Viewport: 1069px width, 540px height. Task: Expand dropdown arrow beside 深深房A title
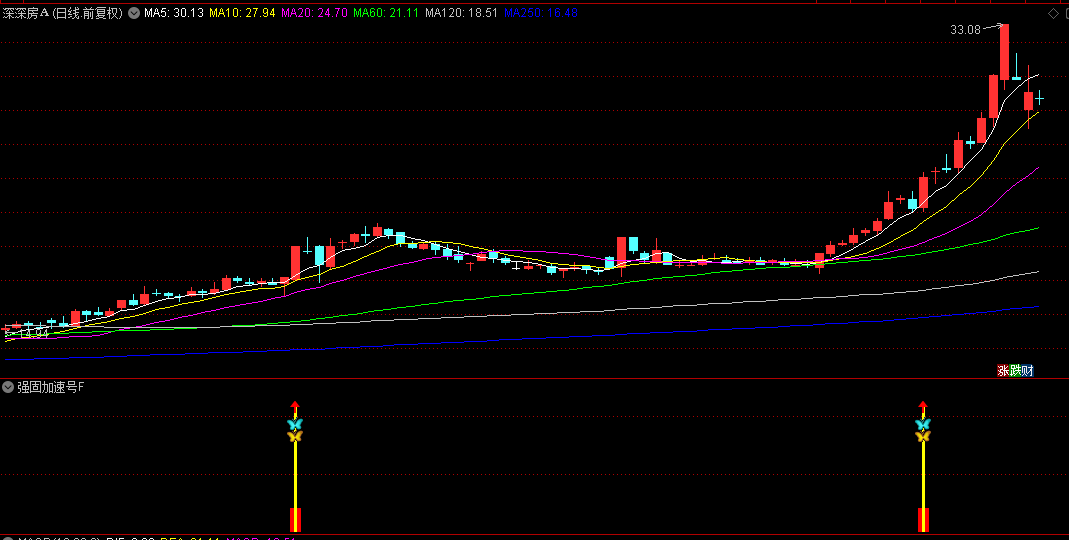[x=134, y=13]
